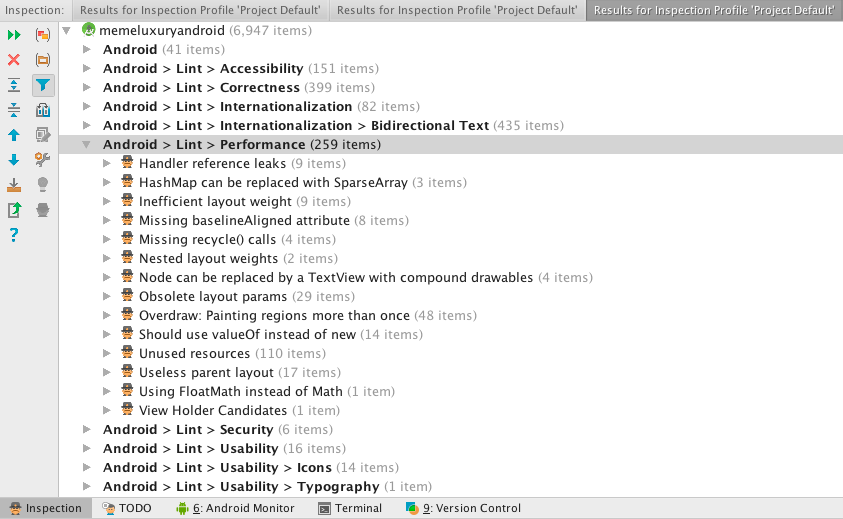Image resolution: width=843 pixels, height=519 pixels.
Task: Expand Usability > Icons group arrow
Action: (x=87, y=467)
